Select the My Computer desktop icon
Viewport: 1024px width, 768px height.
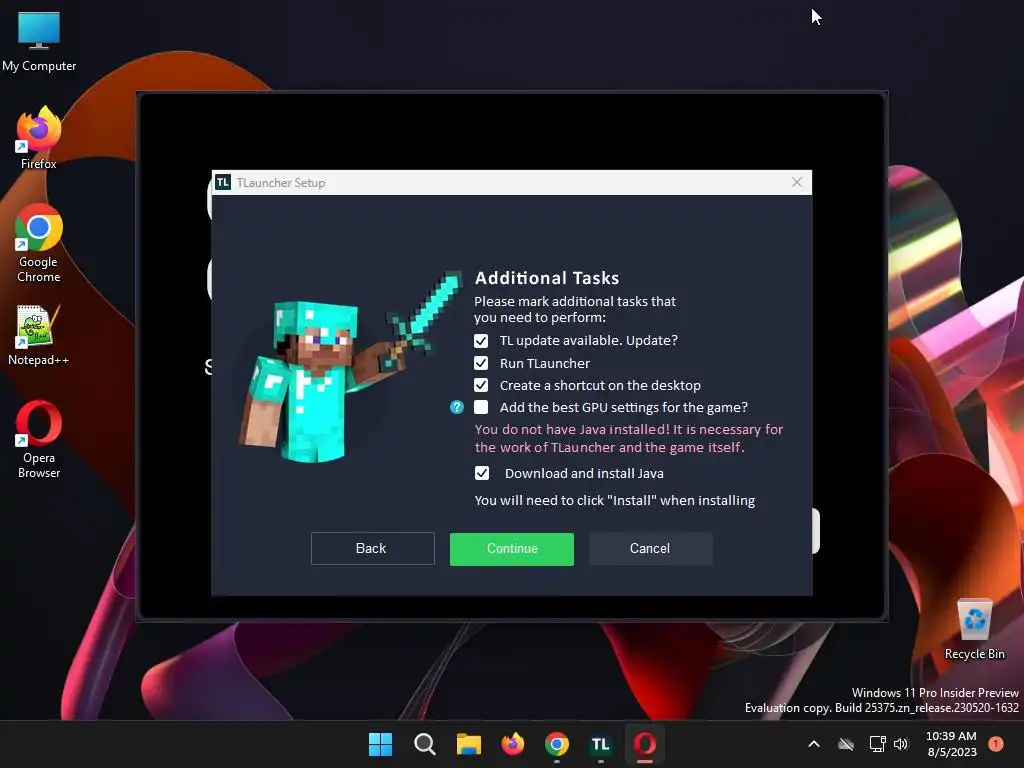point(39,42)
